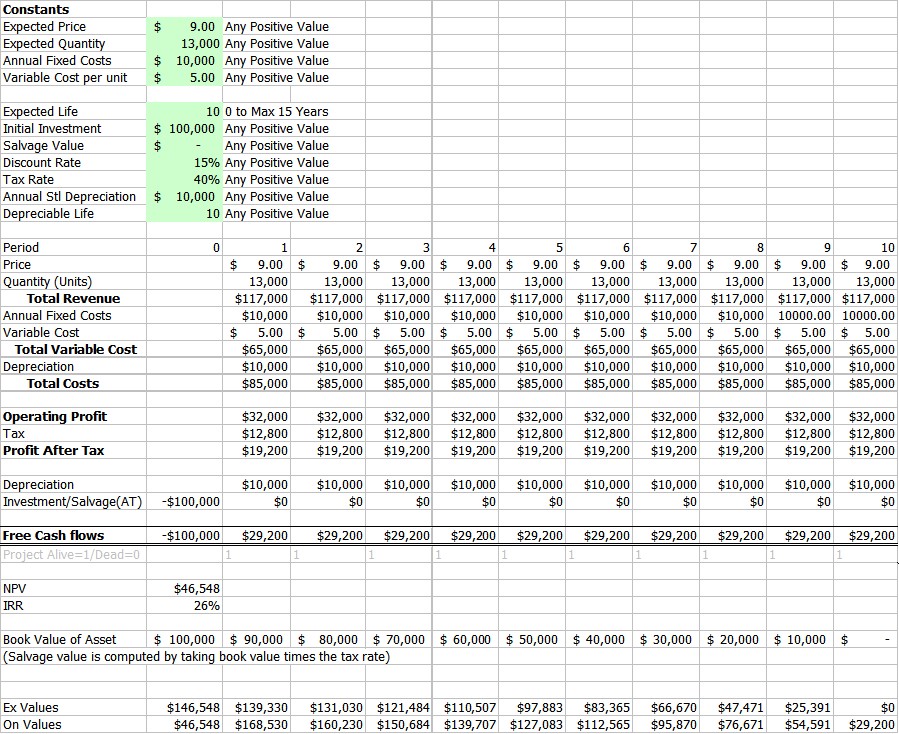Click the Initial Investment $100,000 input cell
899x734 pixels.
[184, 129]
